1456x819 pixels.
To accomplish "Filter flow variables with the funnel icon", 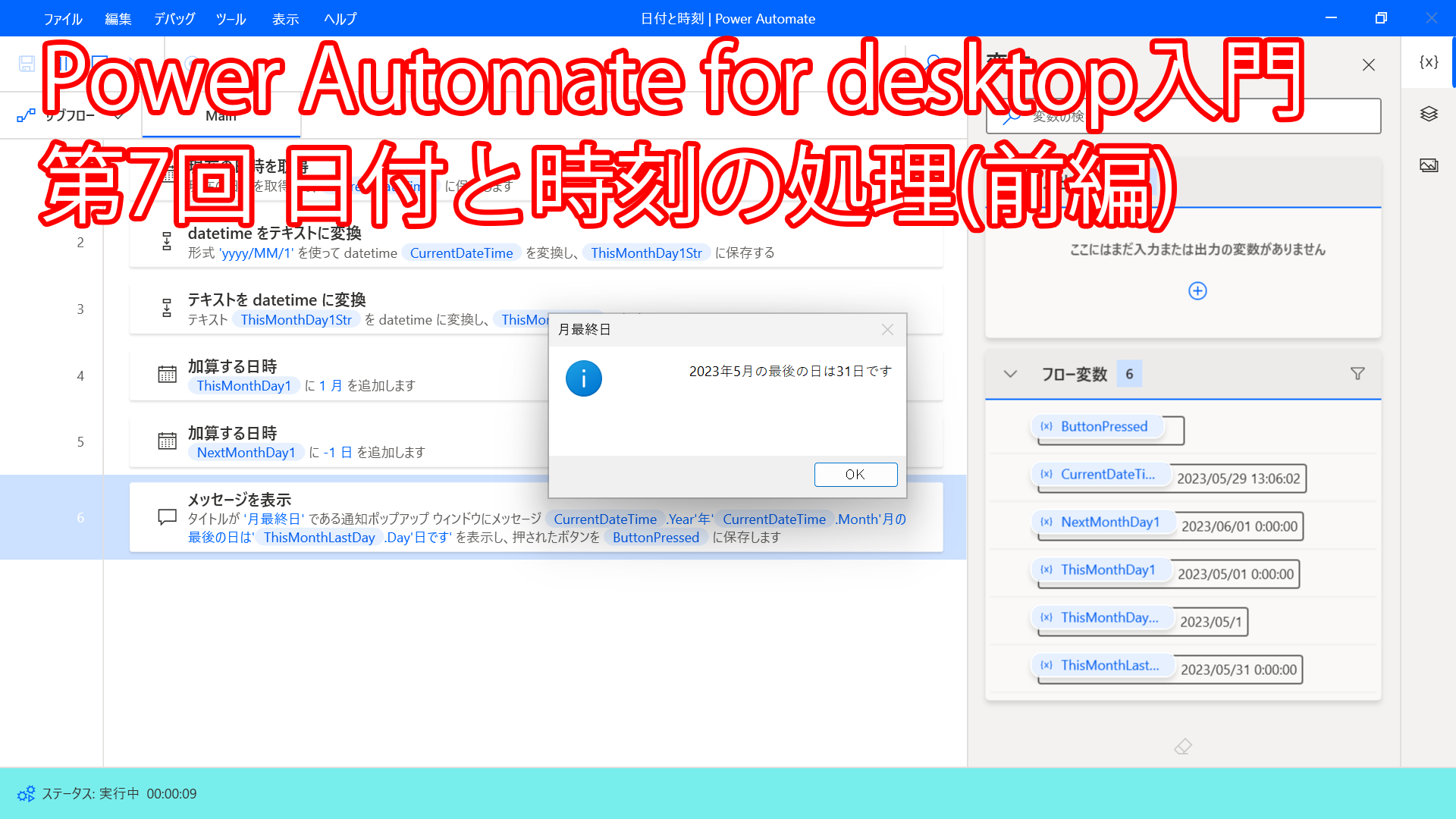I will coord(1357,374).
